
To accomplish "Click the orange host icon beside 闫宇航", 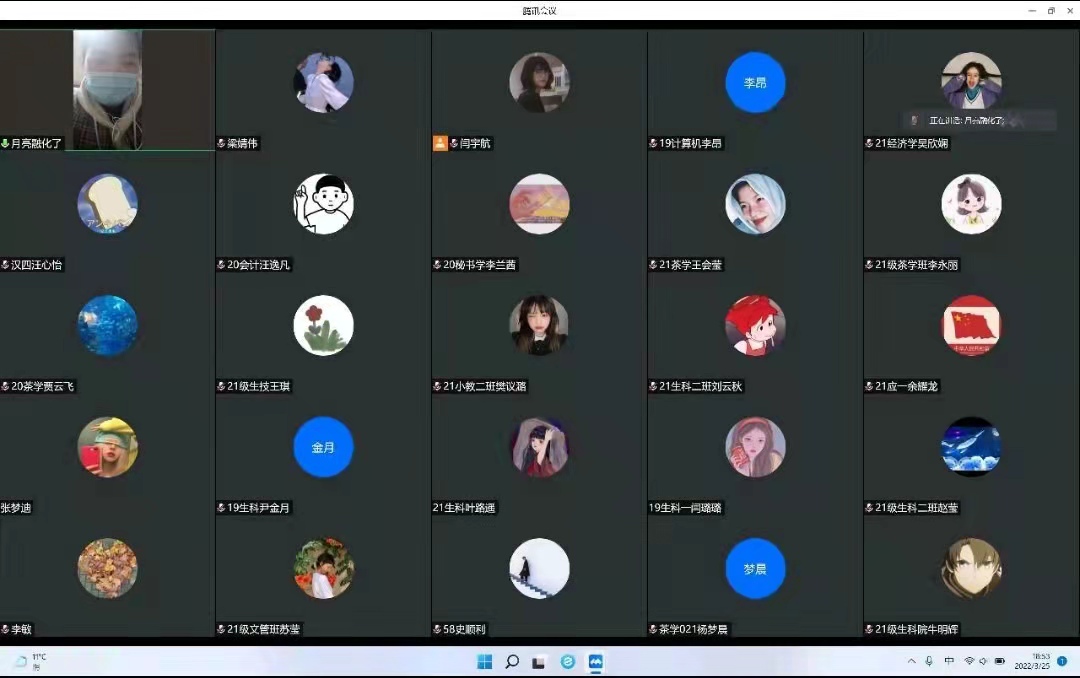I will [x=440, y=143].
